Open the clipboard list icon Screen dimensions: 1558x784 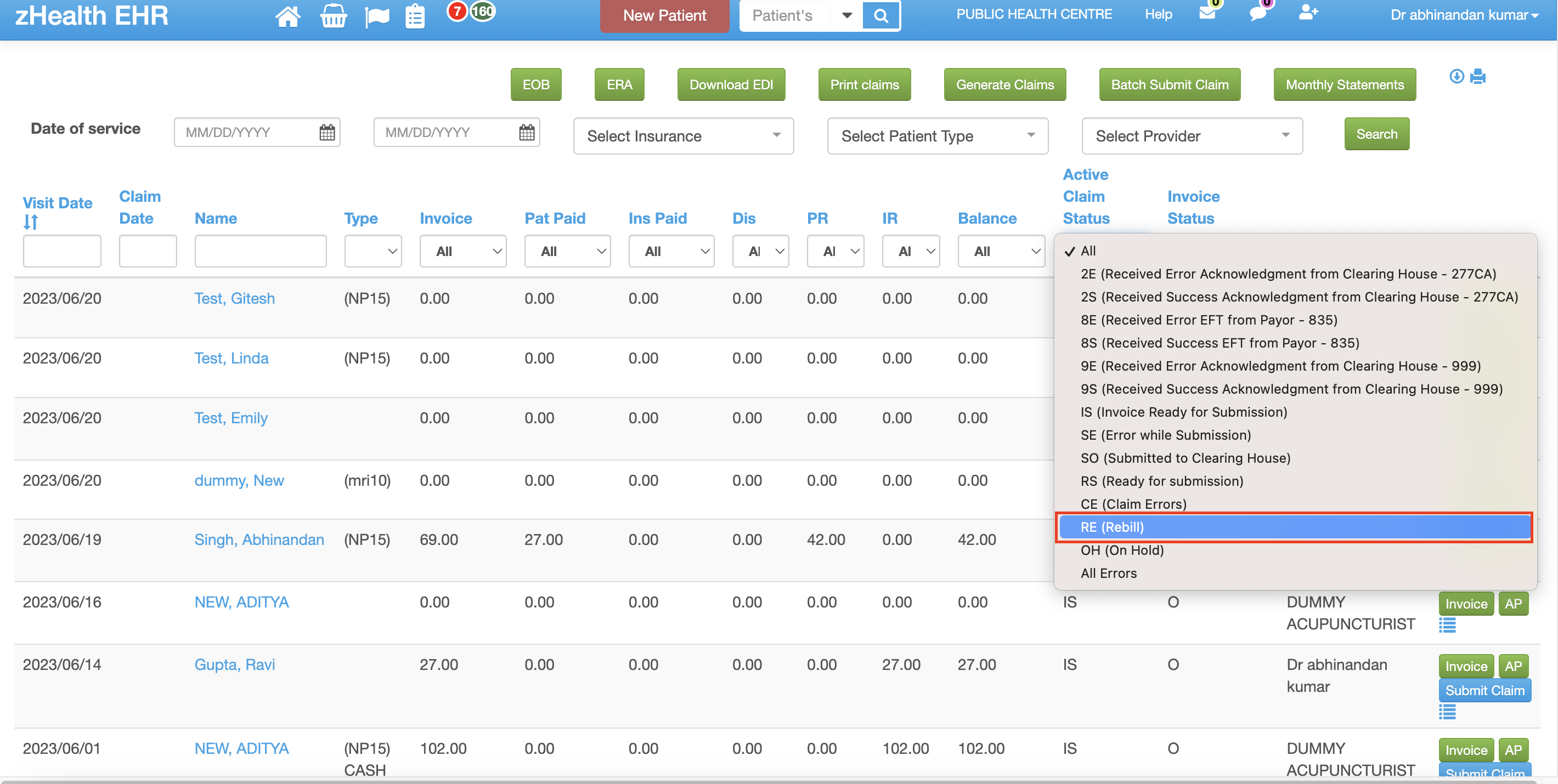415,16
